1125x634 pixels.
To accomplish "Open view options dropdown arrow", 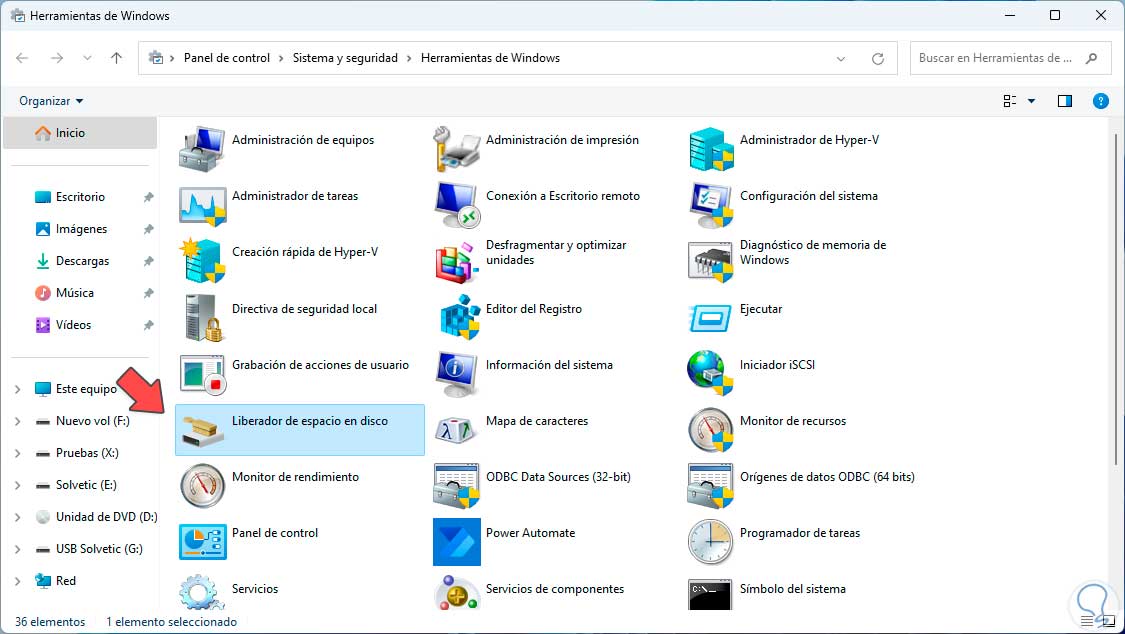I will click(1032, 101).
